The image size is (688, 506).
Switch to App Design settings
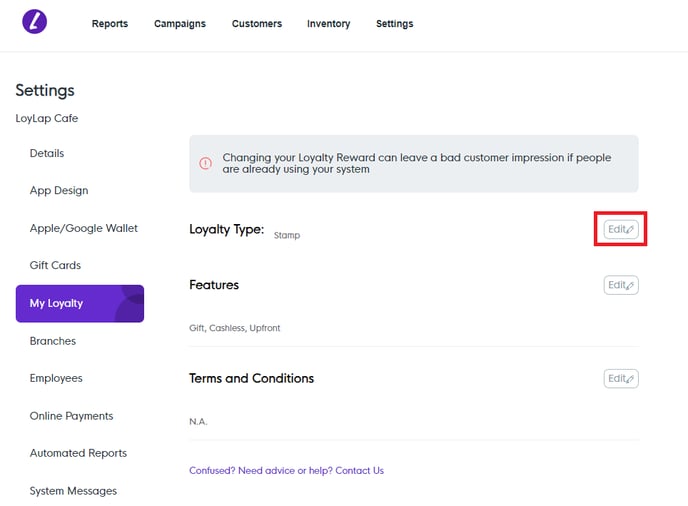tap(59, 191)
